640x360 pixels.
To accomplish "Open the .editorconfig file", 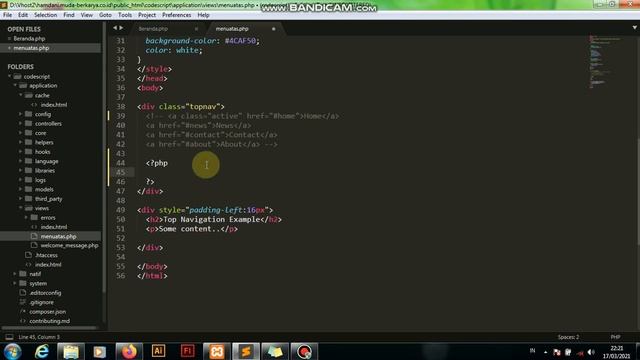I will coord(45,293).
